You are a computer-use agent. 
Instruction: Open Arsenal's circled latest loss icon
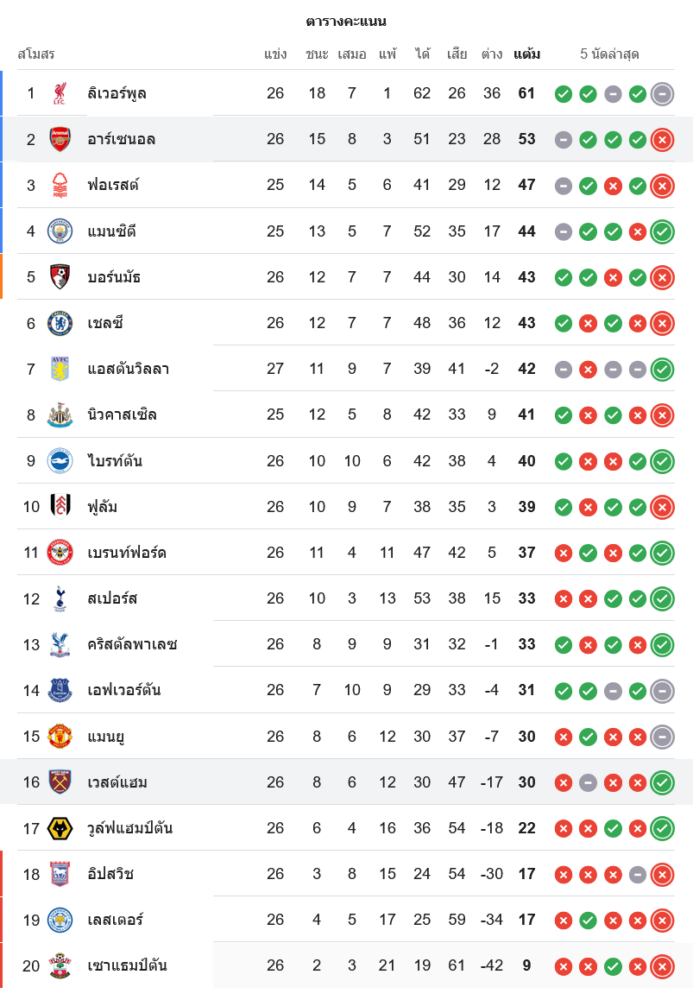661,140
